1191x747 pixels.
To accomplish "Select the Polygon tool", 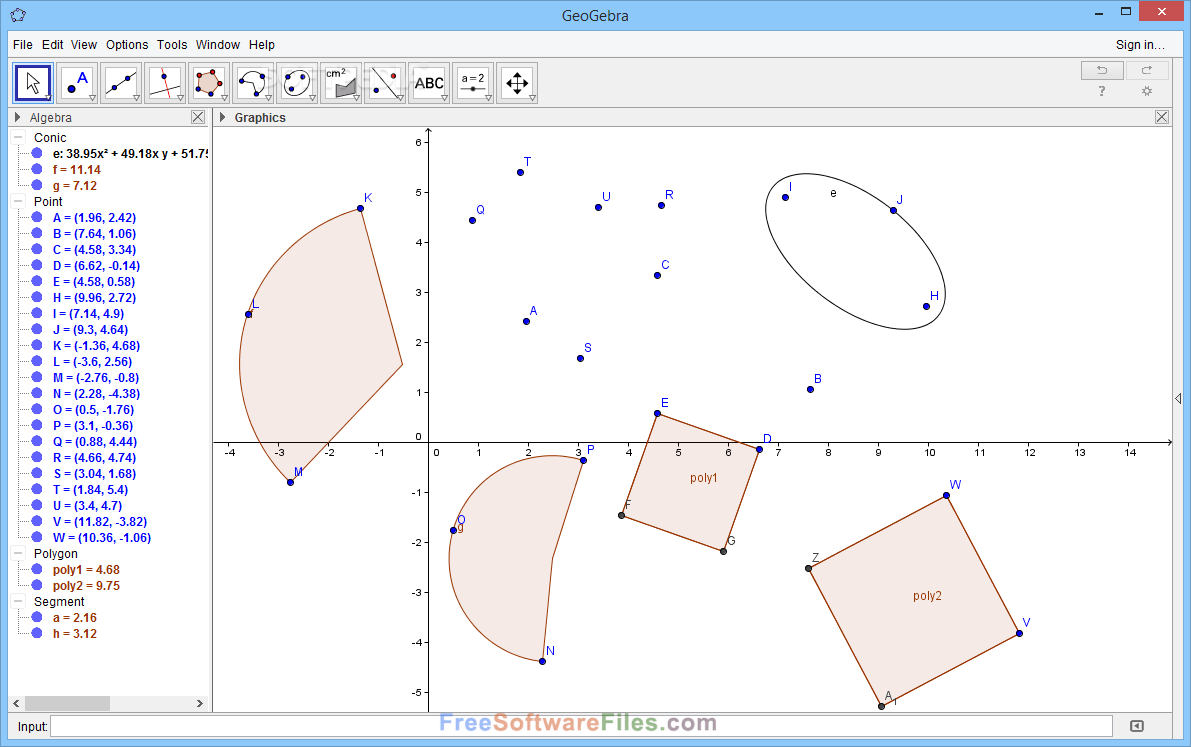I will point(207,83).
